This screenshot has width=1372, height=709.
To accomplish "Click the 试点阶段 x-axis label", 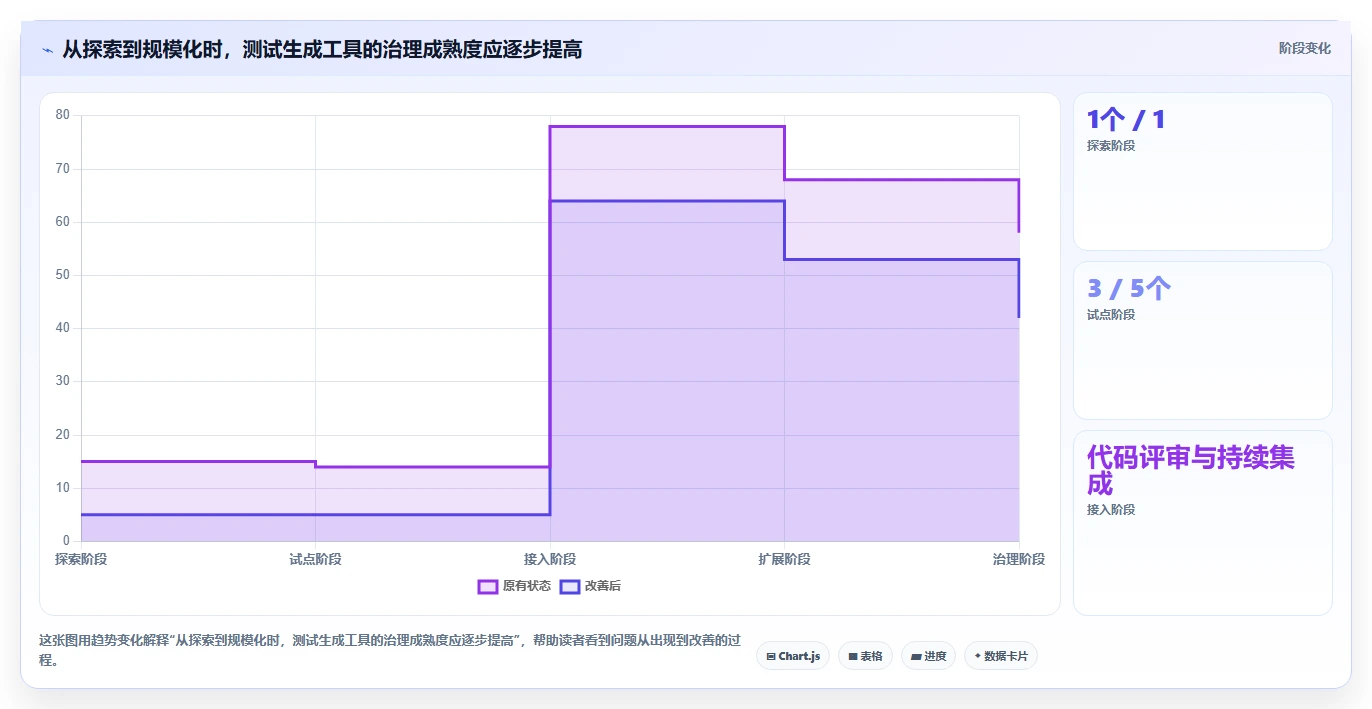I will pos(315,559).
